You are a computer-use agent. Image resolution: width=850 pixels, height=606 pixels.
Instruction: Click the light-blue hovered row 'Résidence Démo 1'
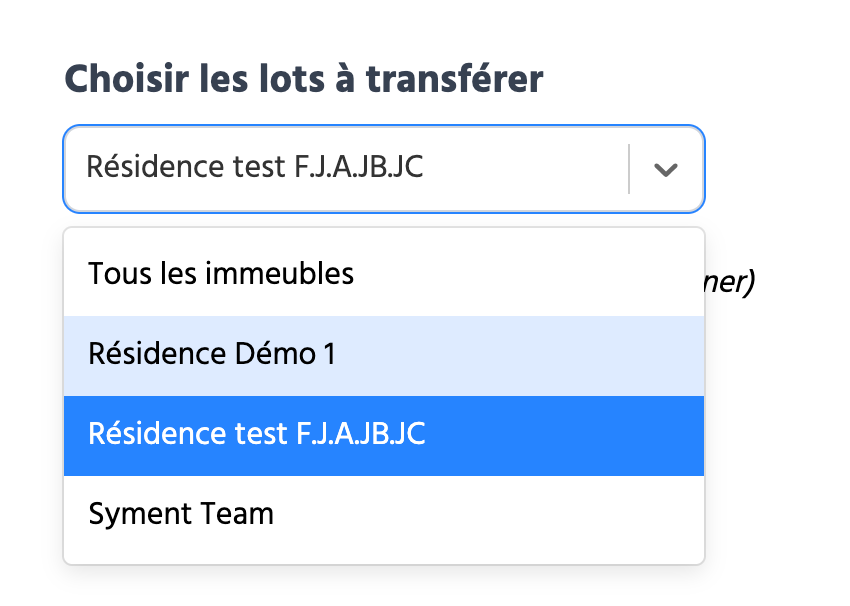coord(384,356)
